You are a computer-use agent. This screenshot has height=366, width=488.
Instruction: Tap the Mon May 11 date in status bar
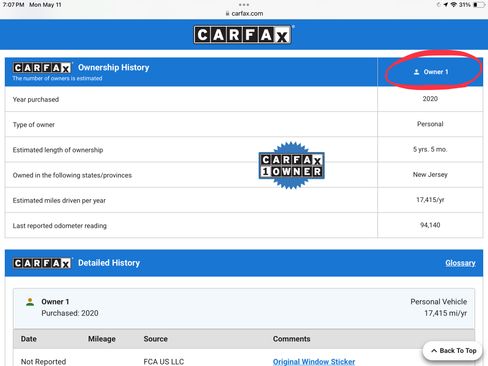(x=45, y=5)
